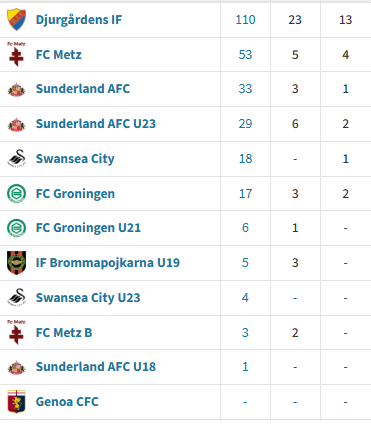Open the Djurgårdens IF club link
Viewport: 371px width, 426px height.
[x=79, y=20]
